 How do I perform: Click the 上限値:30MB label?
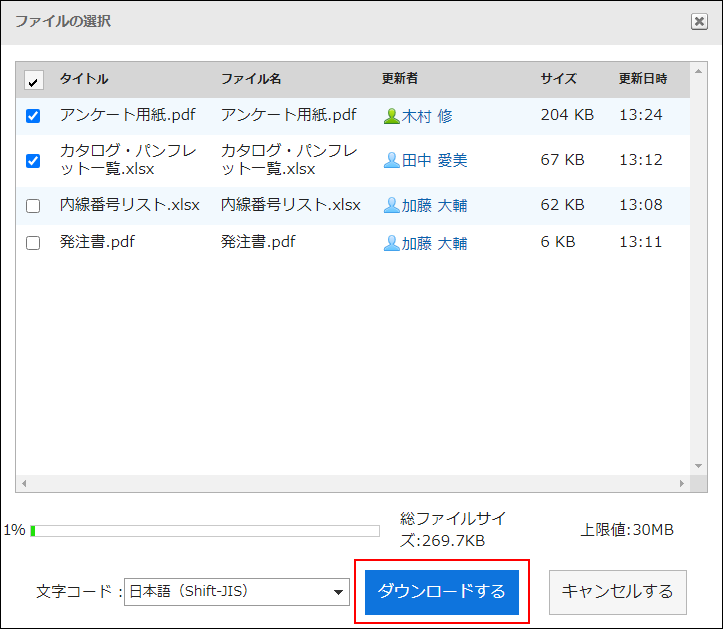click(627, 530)
